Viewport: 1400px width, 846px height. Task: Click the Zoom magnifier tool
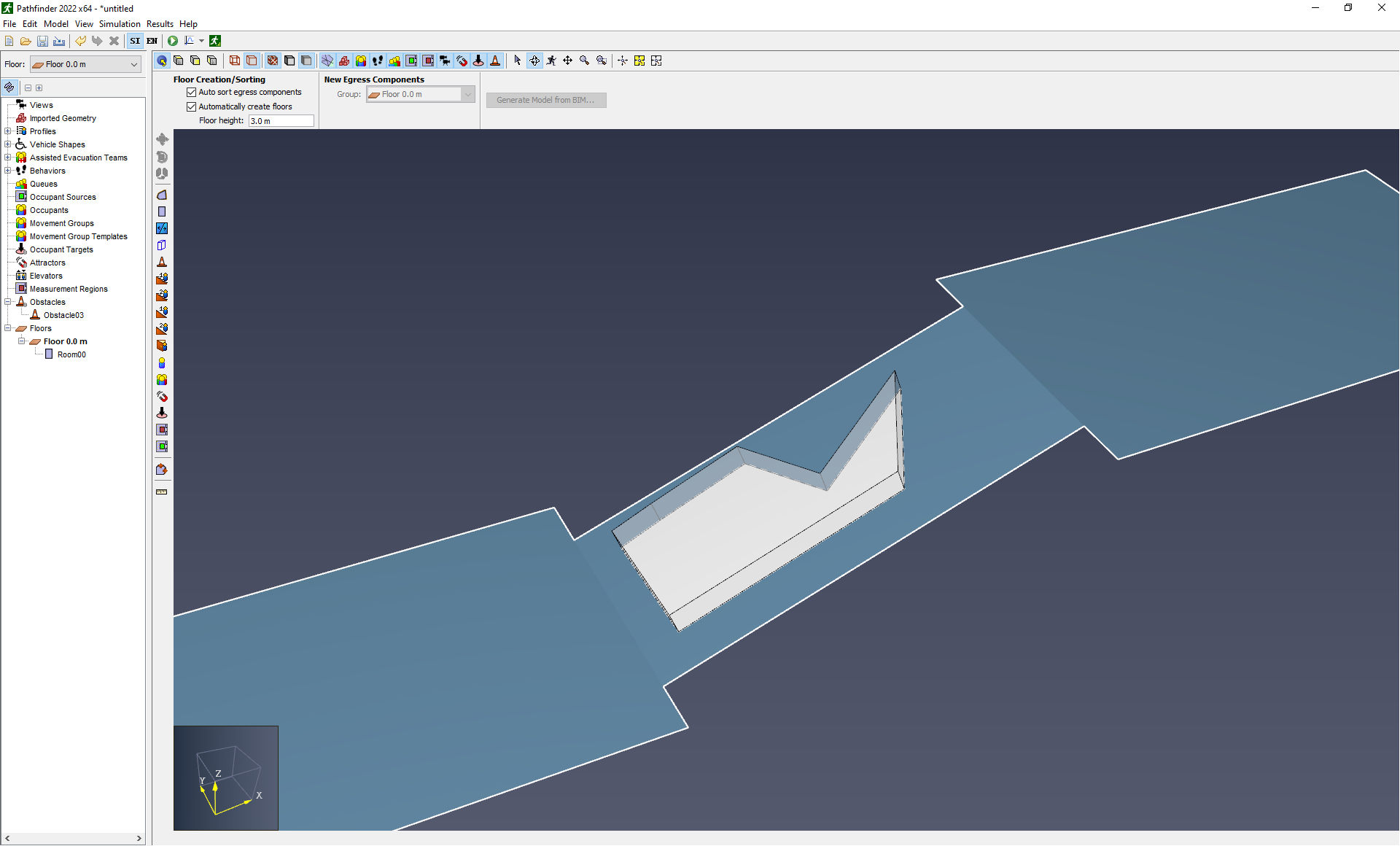pyautogui.click(x=584, y=61)
